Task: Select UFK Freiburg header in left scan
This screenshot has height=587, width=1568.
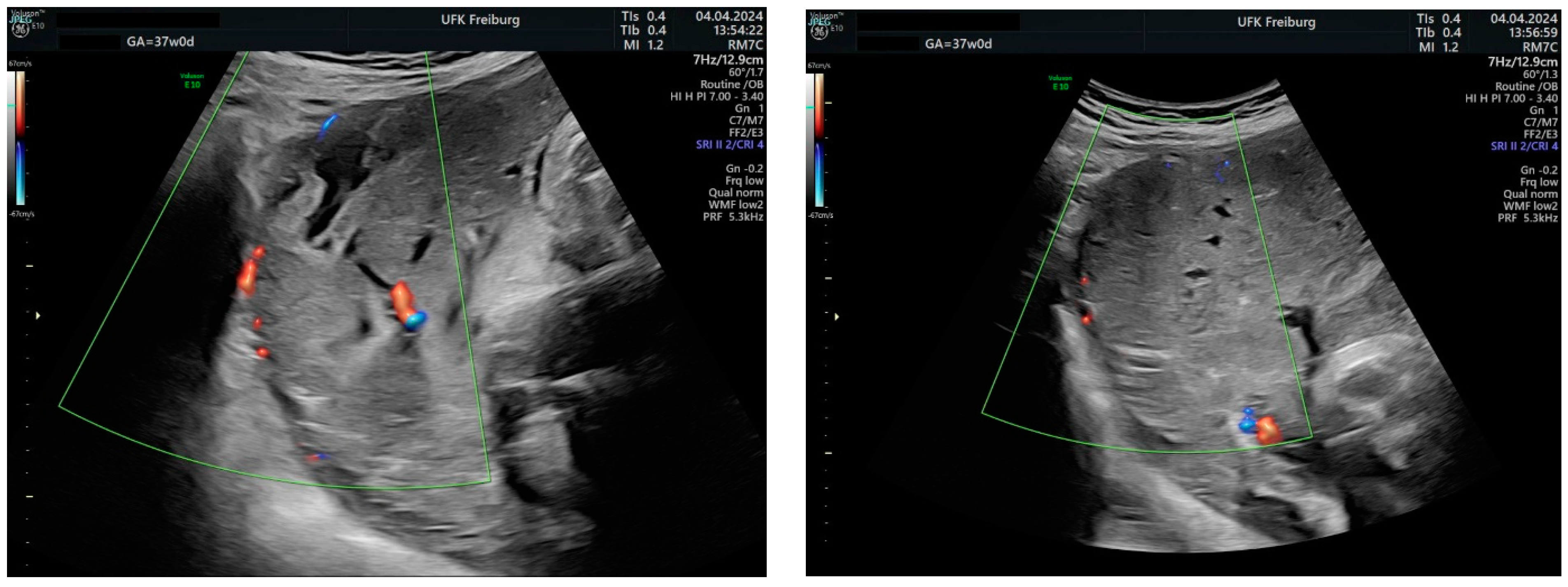Action: coord(480,20)
